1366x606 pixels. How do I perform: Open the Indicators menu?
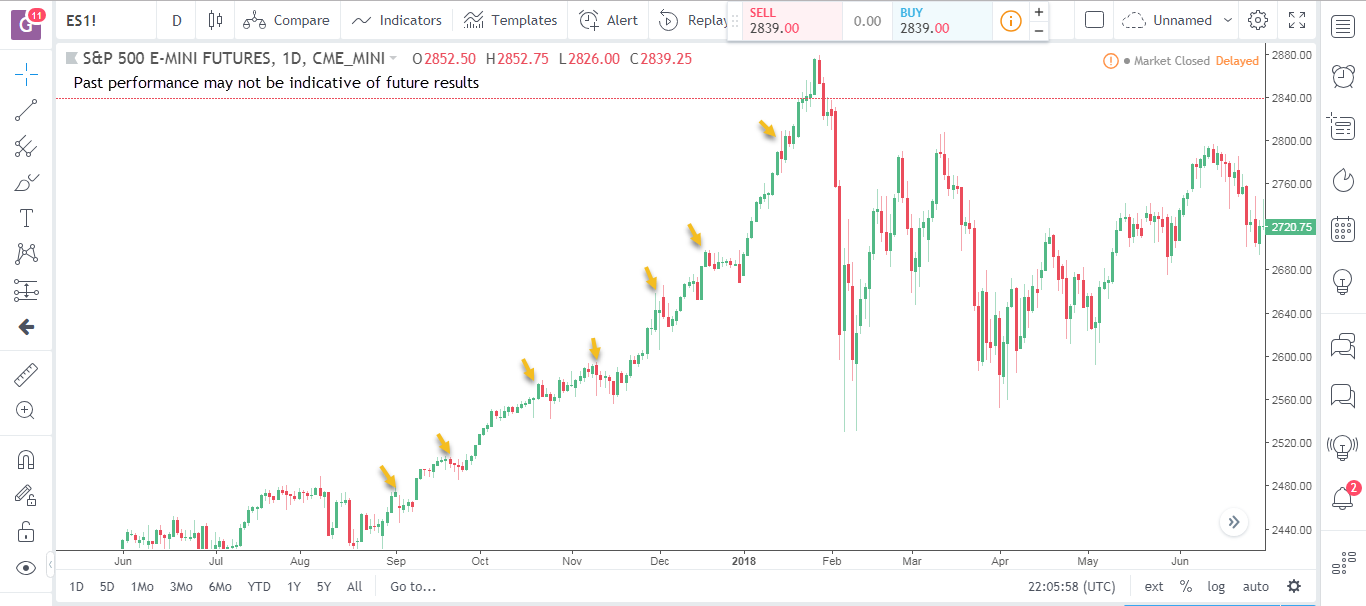397,20
